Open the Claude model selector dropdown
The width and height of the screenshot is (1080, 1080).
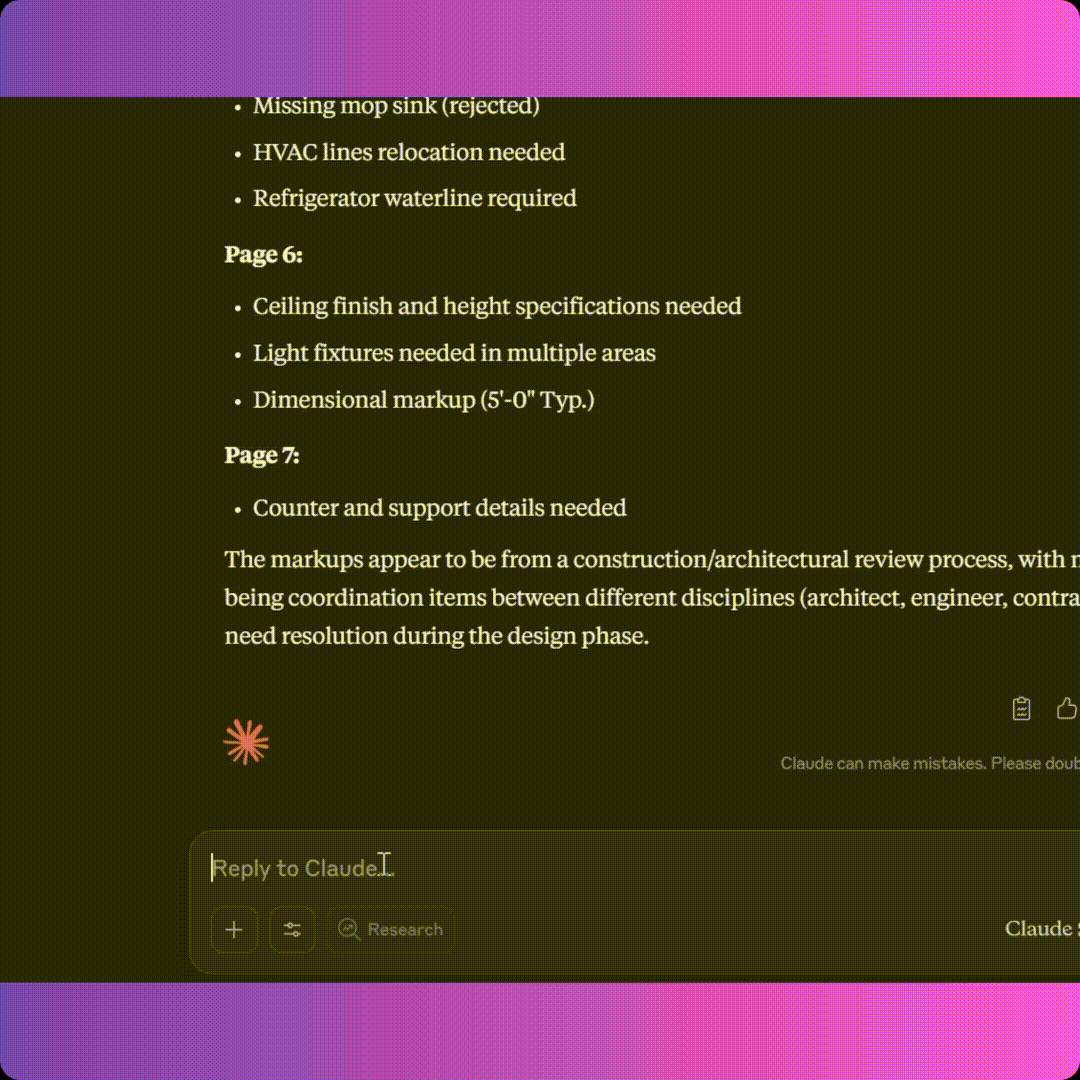[1042, 928]
